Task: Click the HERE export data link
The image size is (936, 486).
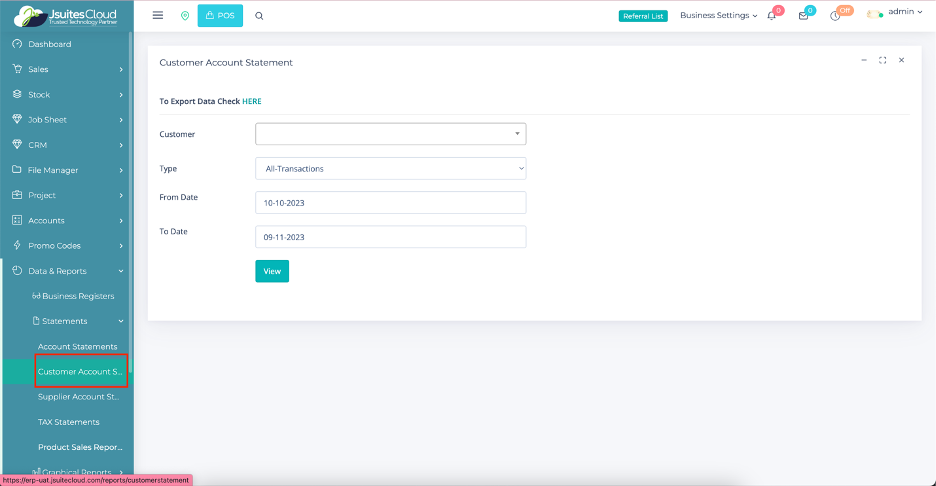Action: tap(251, 101)
